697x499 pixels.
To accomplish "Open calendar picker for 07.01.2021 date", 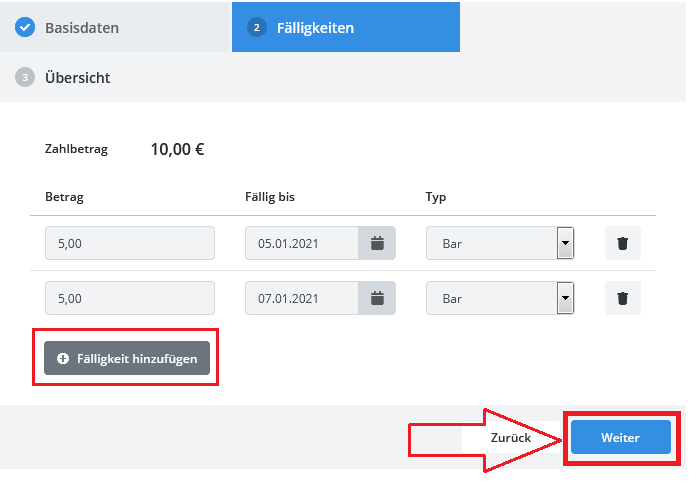I will click(377, 298).
